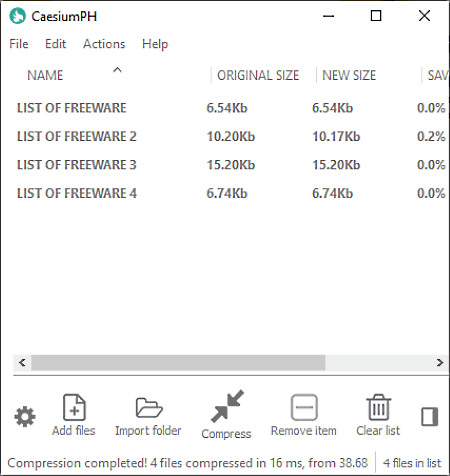This screenshot has height=476, width=450.
Task: Click the Remove item icon
Action: tap(304, 407)
